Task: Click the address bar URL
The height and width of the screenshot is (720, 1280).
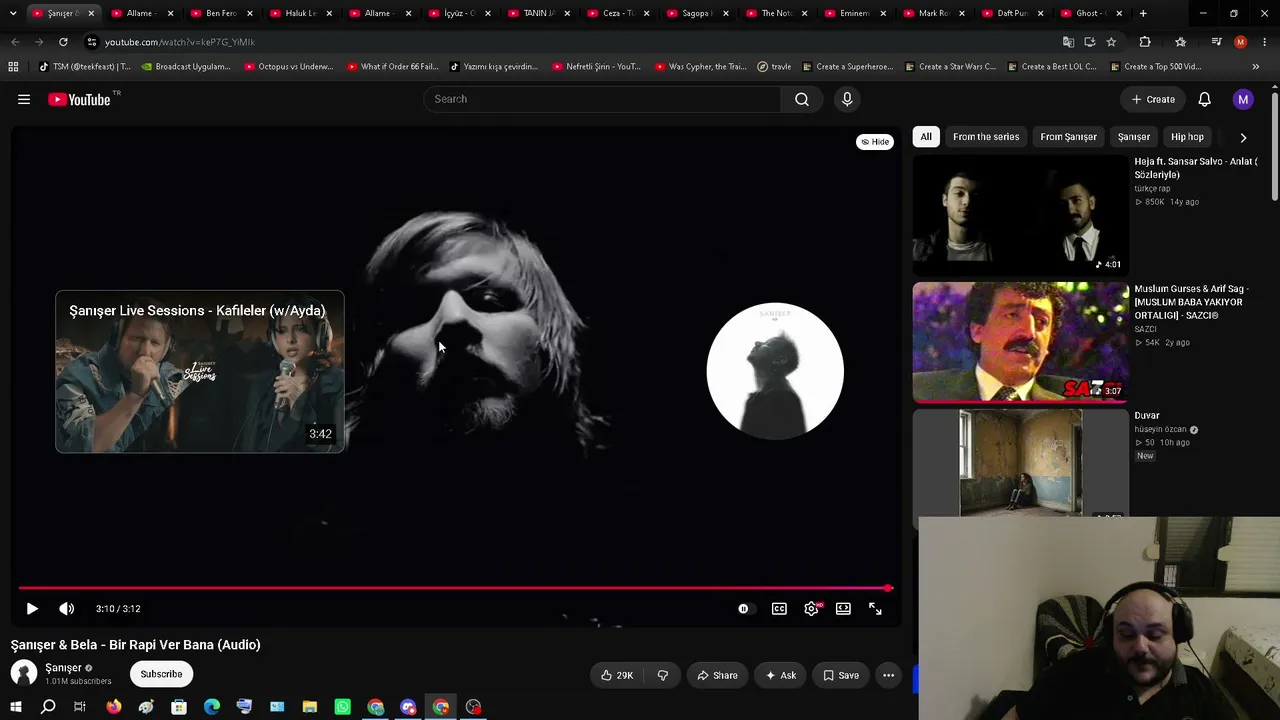Action: [x=180, y=42]
